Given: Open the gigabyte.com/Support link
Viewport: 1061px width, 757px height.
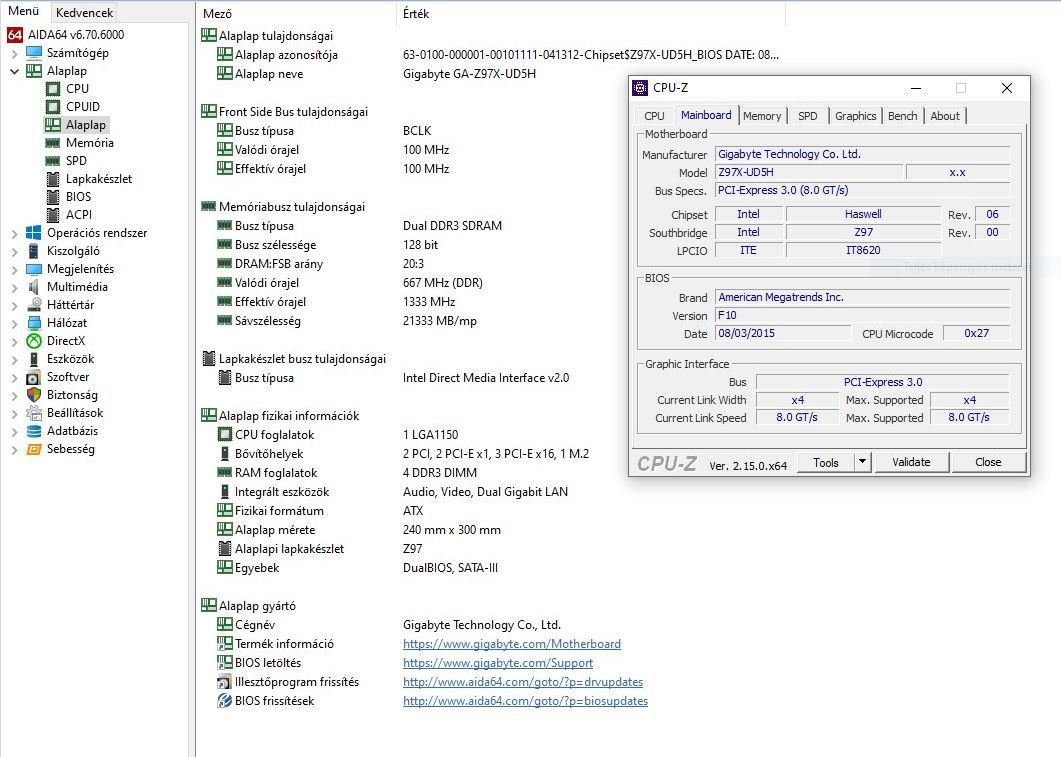Looking at the screenshot, I should 498,663.
